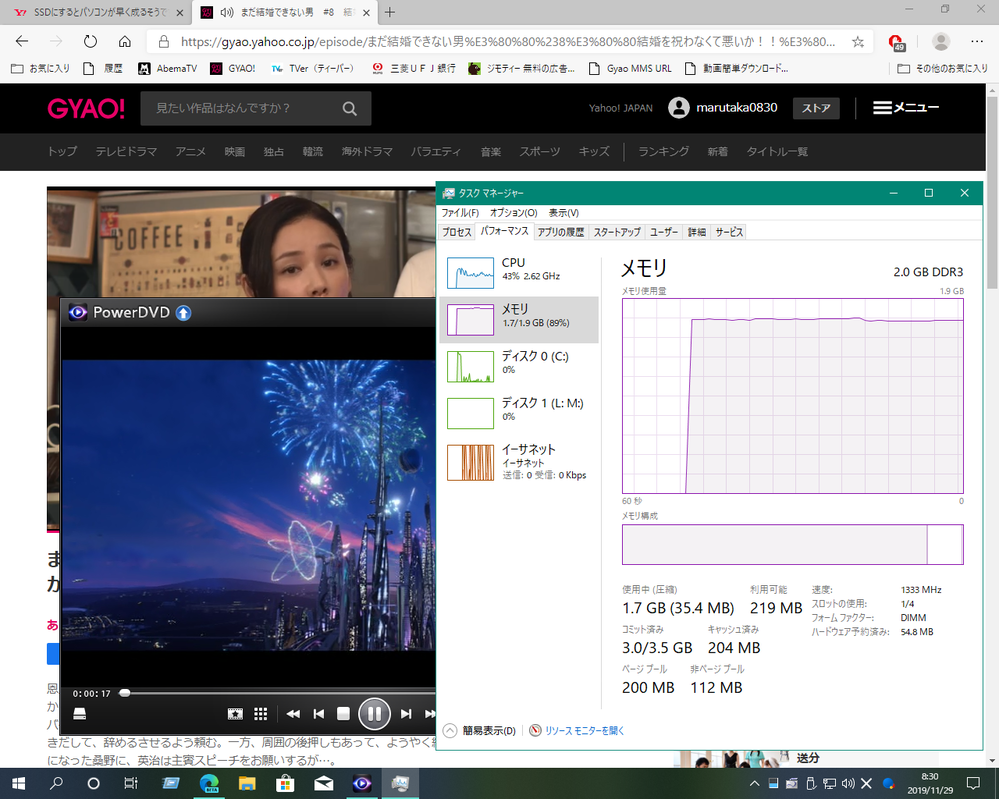
Task: Click the PowerDVD playback seek slider
Action: point(280,693)
